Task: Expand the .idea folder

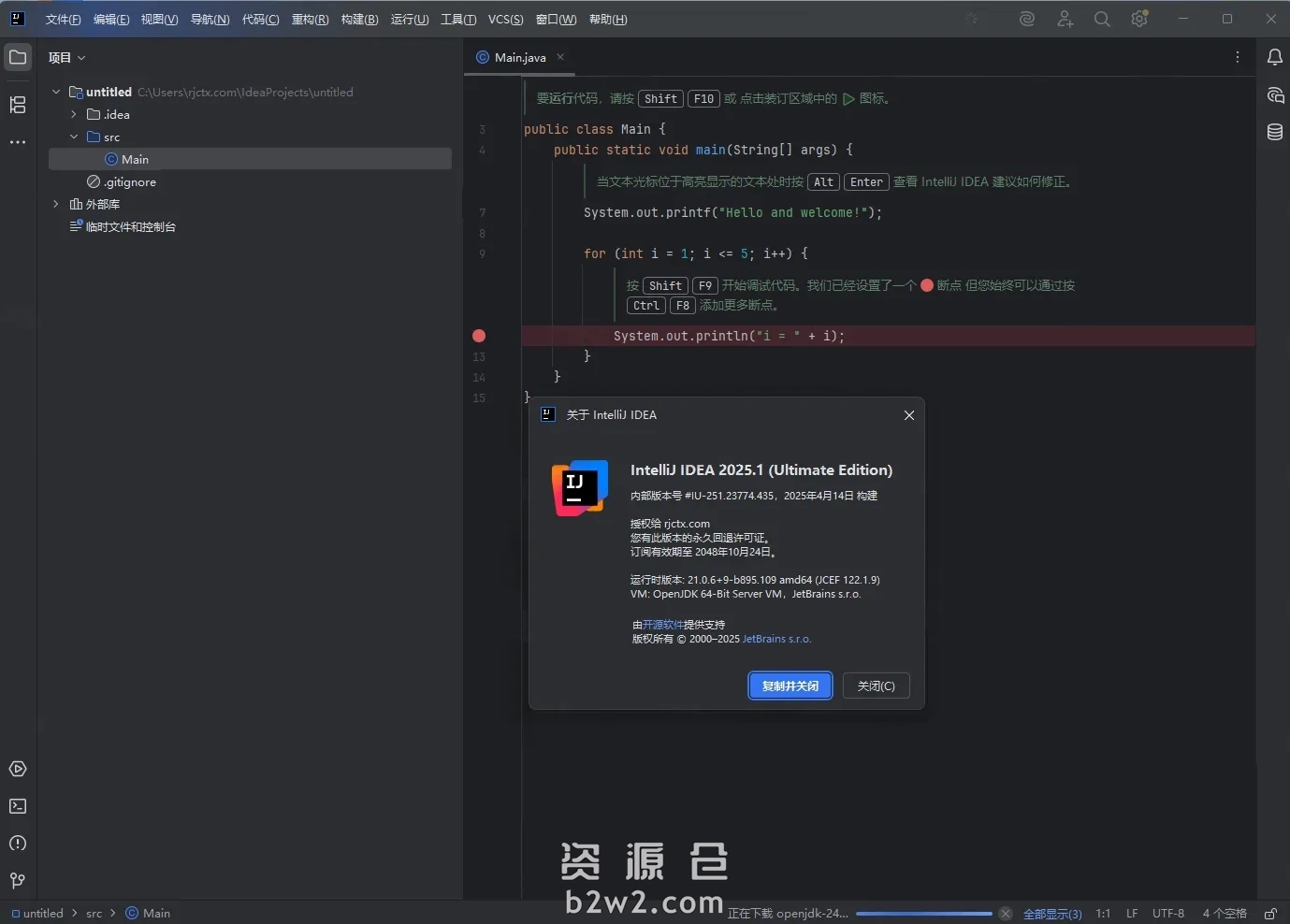Action: pos(74,114)
